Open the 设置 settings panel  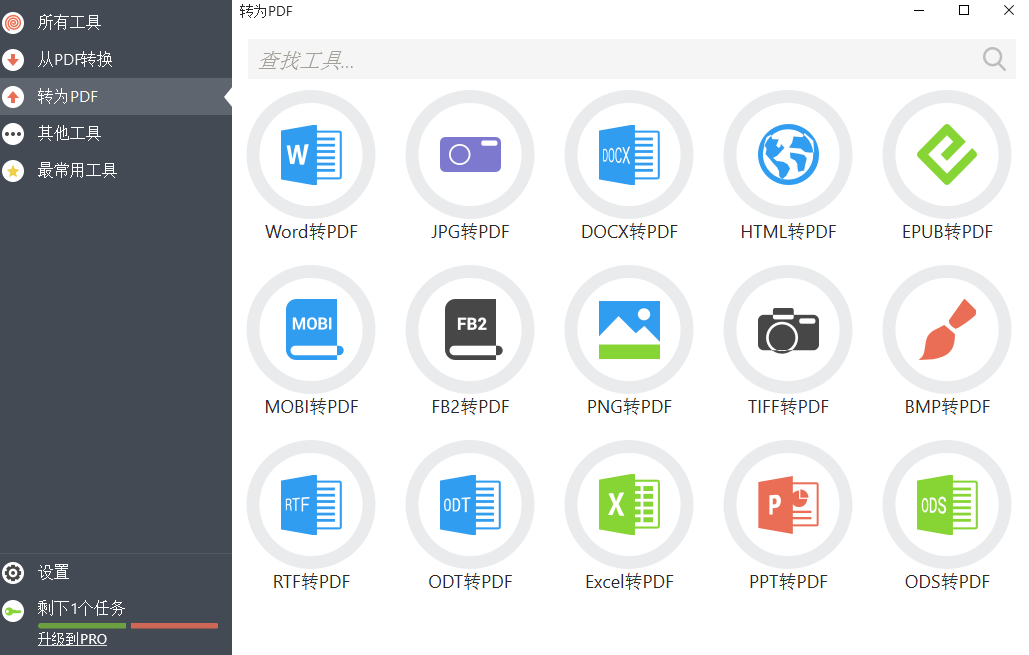pos(55,572)
